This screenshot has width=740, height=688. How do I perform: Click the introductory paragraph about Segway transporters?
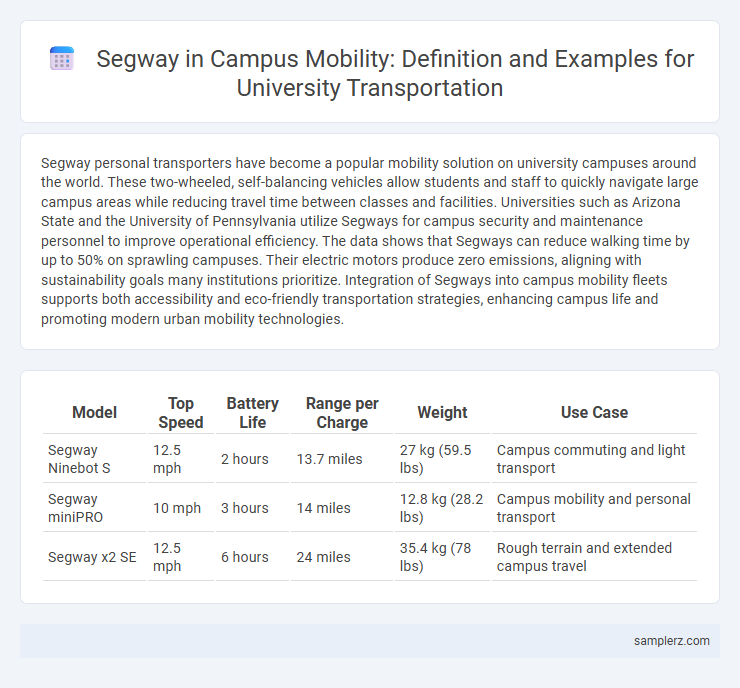point(370,241)
